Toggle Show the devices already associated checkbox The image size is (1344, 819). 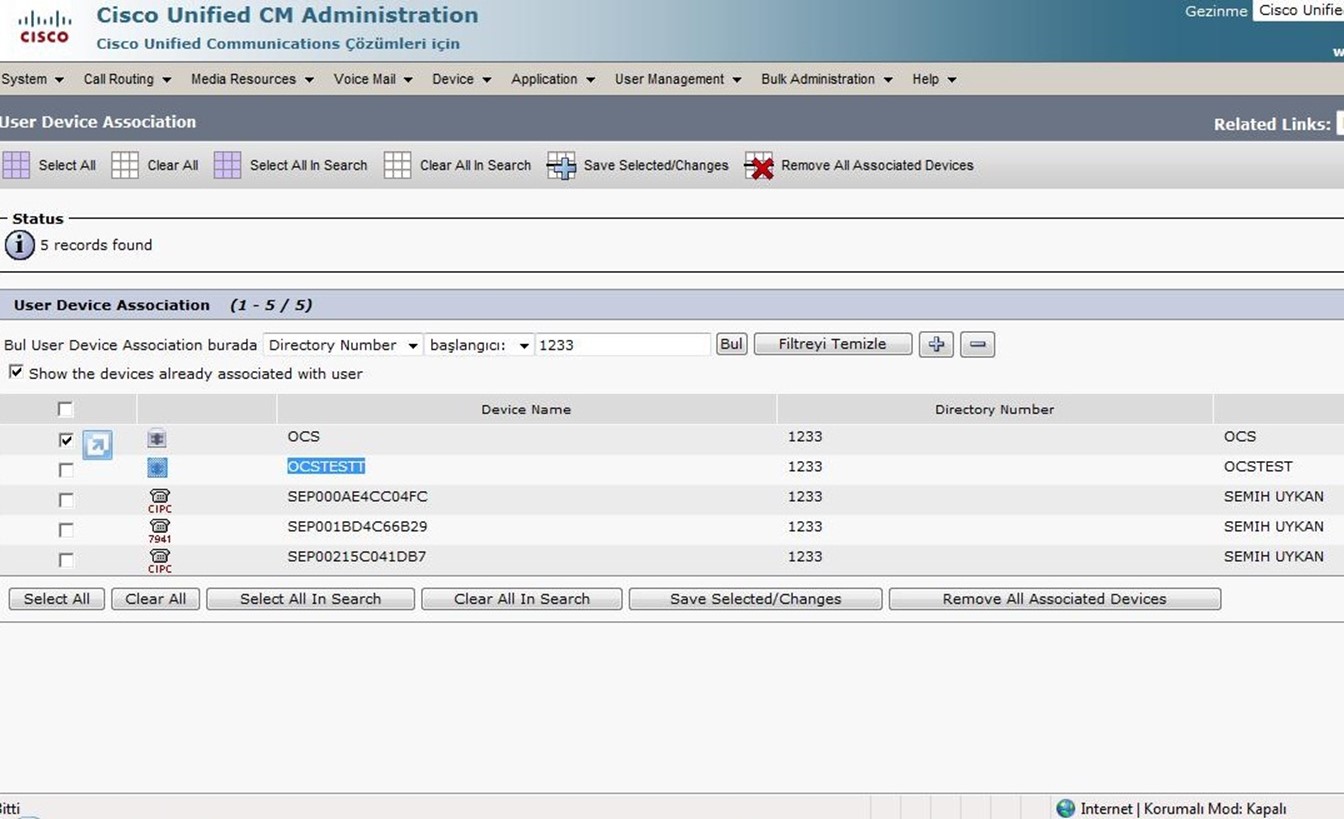16,372
